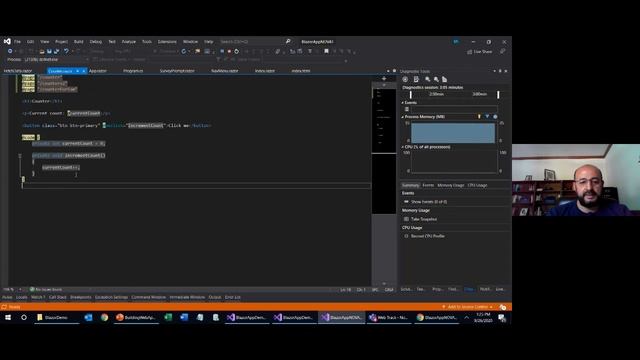
Task: Close the active Counter.razor tab
Action: 84,71
